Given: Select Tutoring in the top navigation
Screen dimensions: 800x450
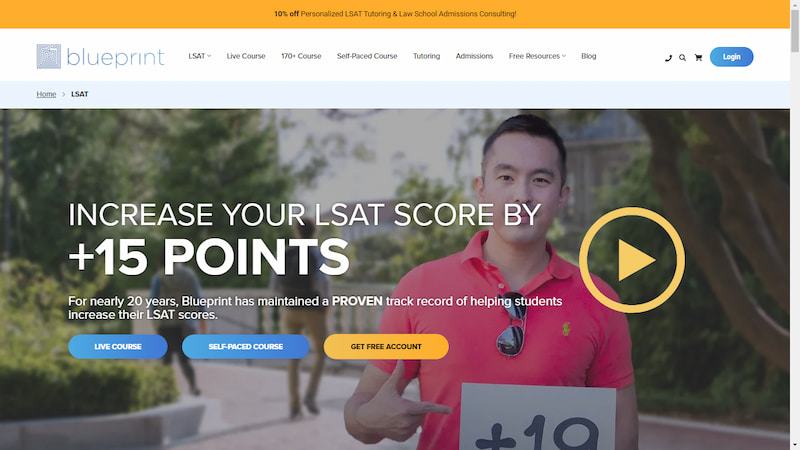Looking at the screenshot, I should [x=427, y=56].
